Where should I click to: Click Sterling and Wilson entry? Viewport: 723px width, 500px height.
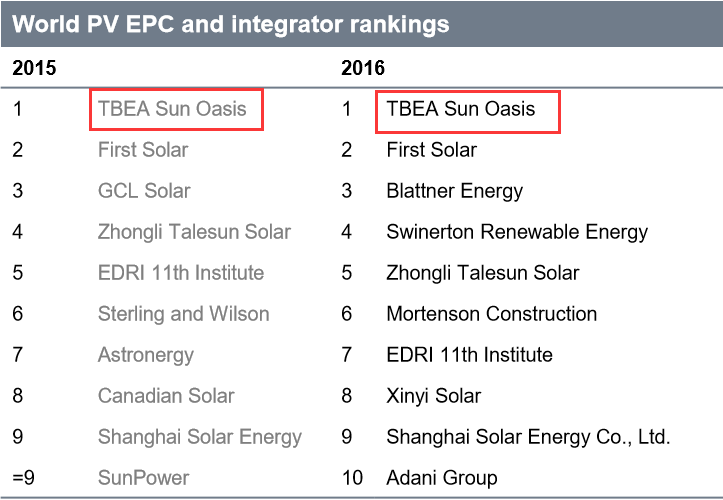pos(183,314)
